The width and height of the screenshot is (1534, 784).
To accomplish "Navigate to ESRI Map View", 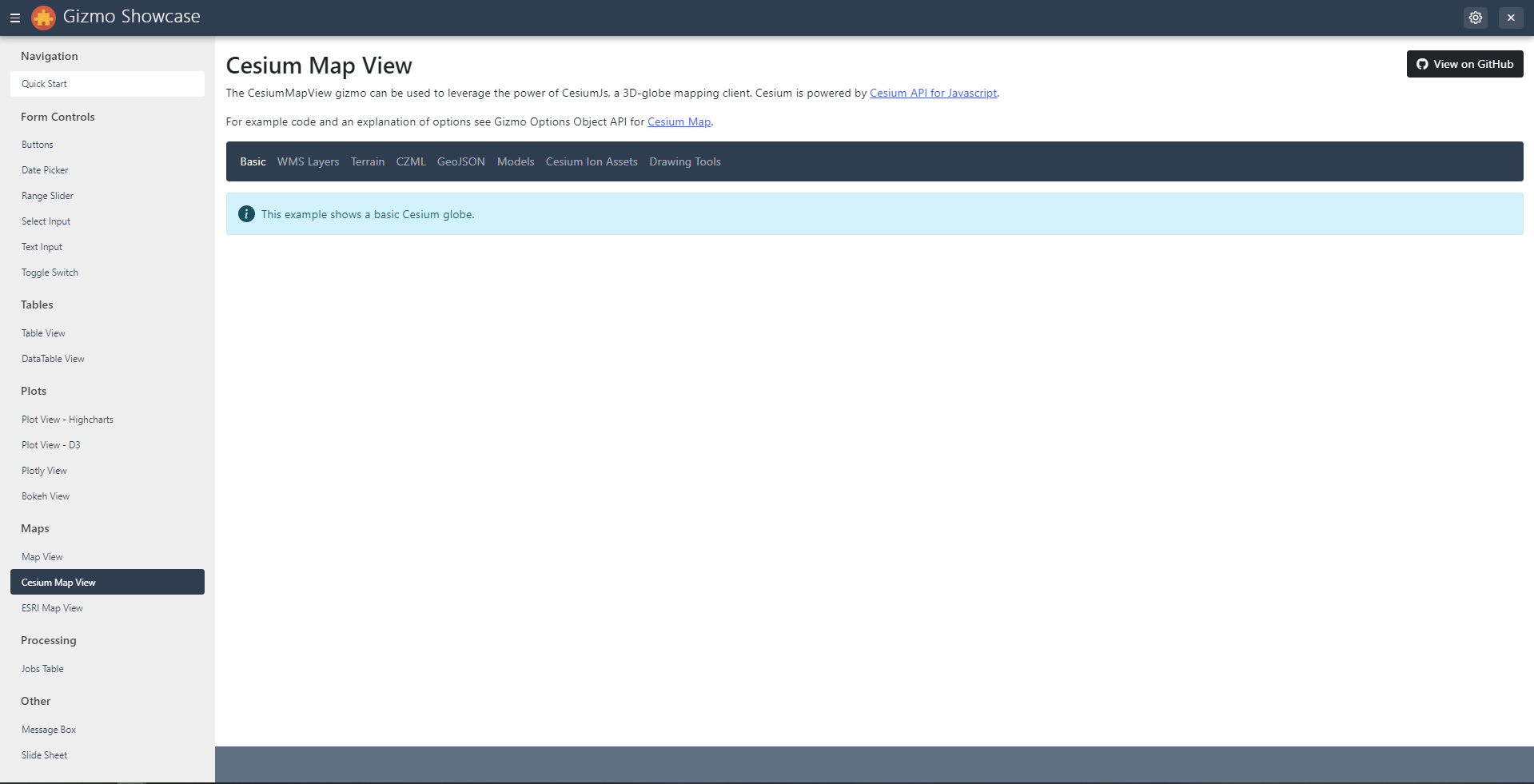I will [52, 607].
